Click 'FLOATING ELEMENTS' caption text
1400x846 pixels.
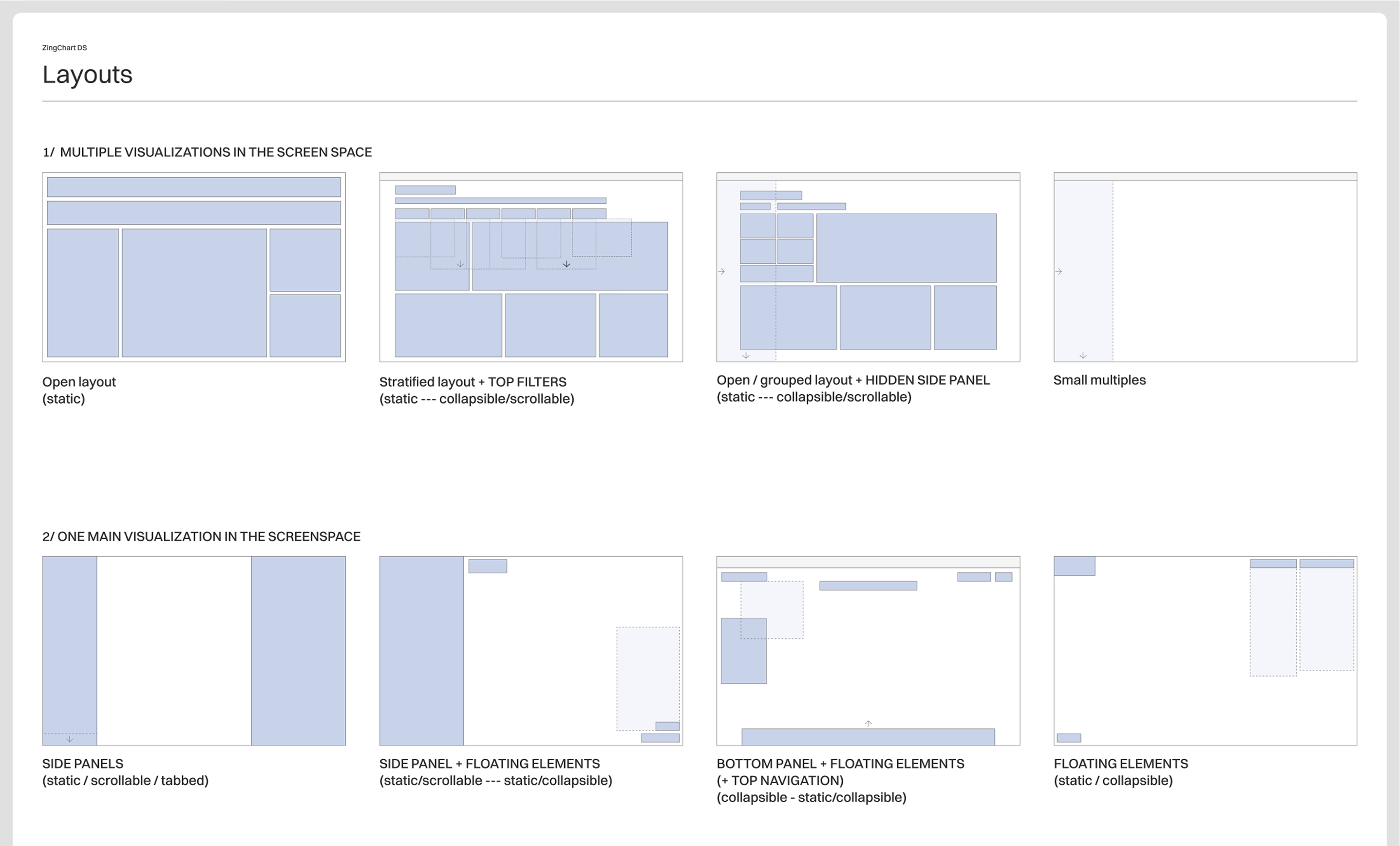click(1120, 764)
